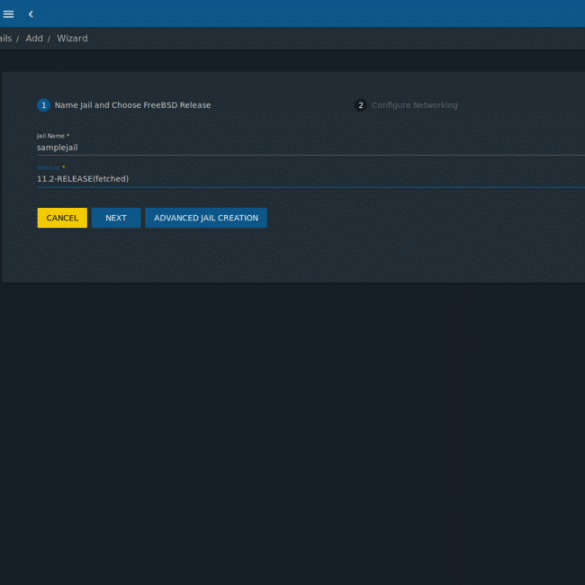Go to the Configure Networking step
585x585 pixels.
414,105
